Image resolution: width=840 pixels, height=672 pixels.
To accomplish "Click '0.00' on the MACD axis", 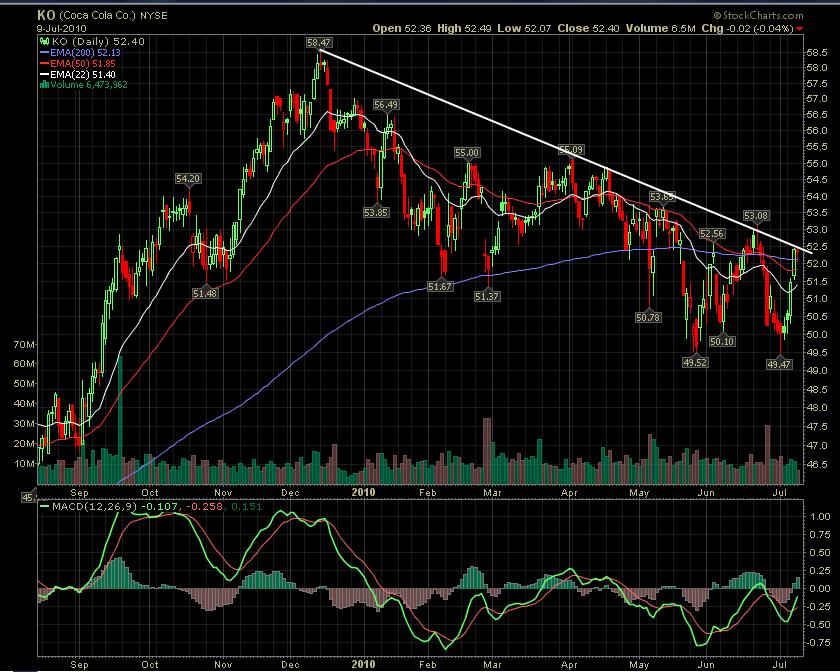I will click(x=820, y=588).
